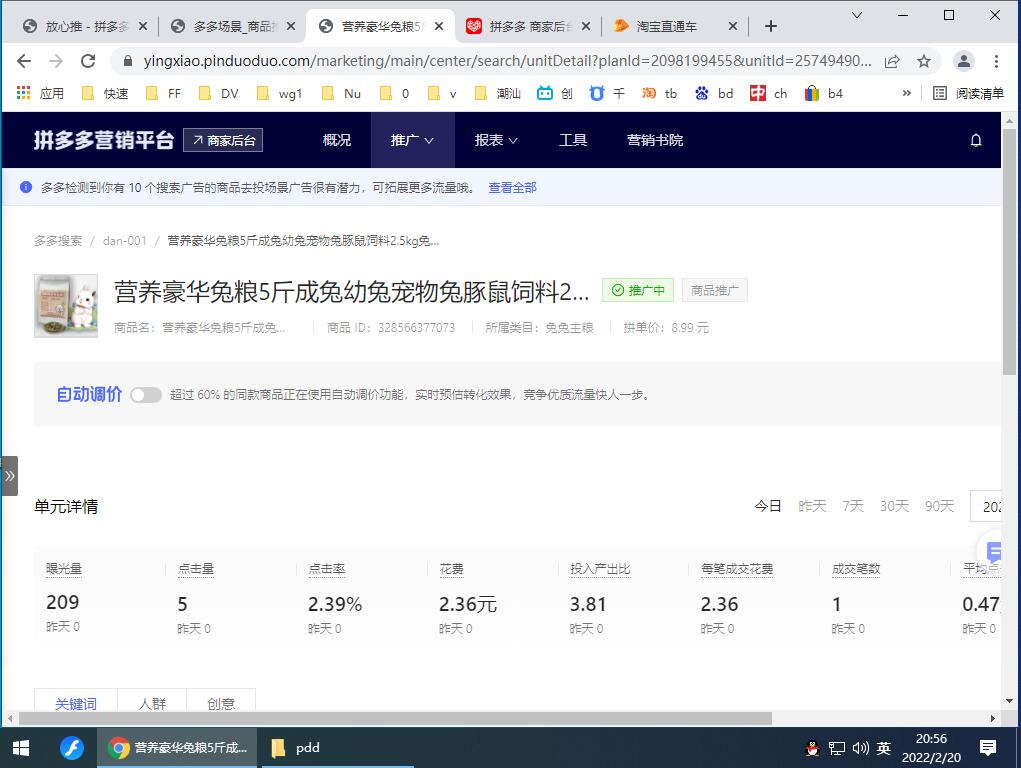Select the 7天 date range
The image size is (1021, 768).
coord(853,506)
